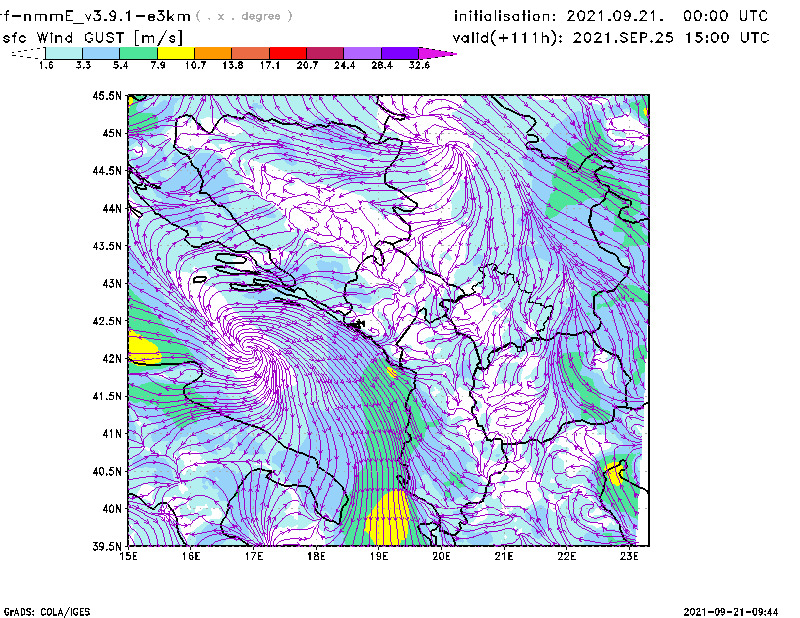This screenshot has width=800, height=618.
Task: Click the streamline vortex center near 17E 42N
Action: 251,348
